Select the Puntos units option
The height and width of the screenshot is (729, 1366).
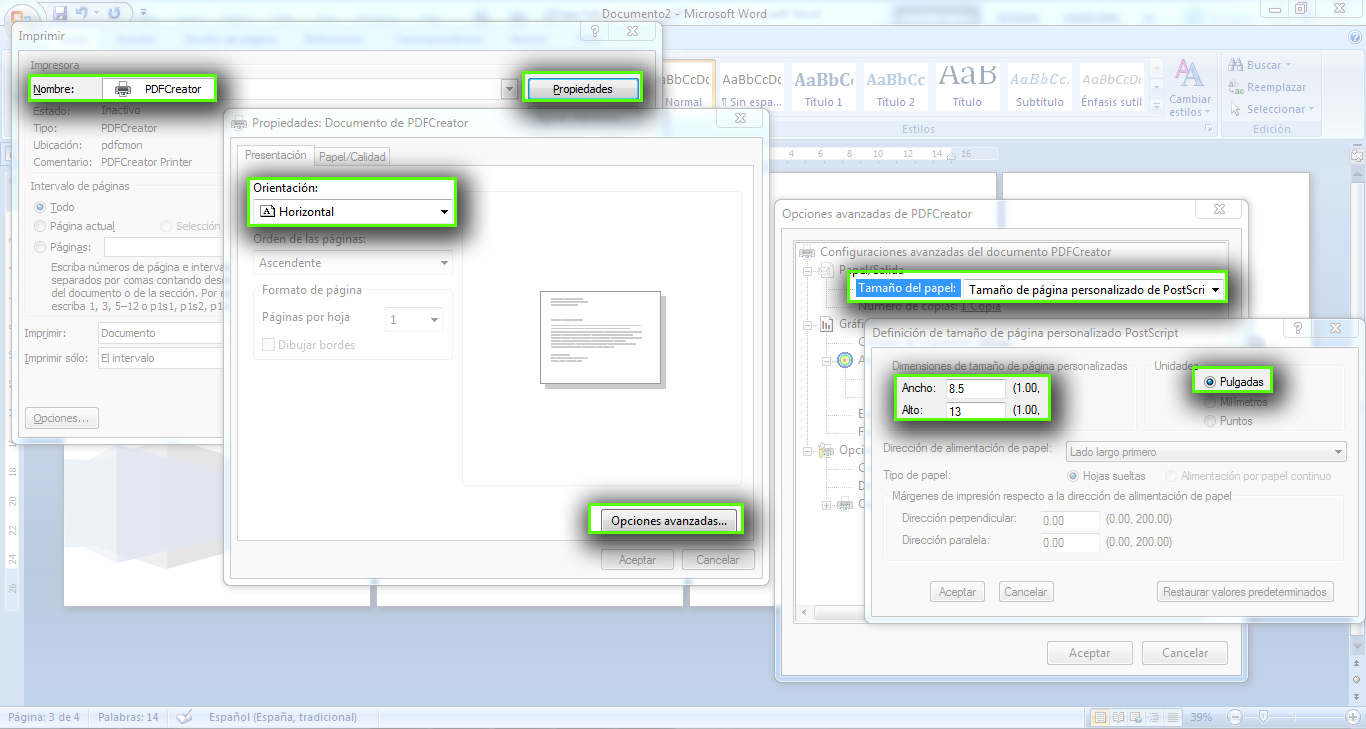[x=1210, y=421]
